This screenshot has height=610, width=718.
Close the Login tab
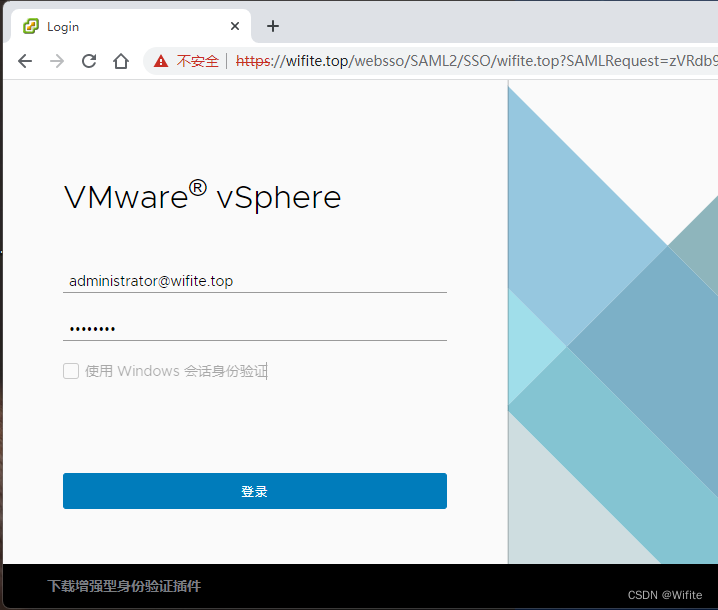[235, 26]
